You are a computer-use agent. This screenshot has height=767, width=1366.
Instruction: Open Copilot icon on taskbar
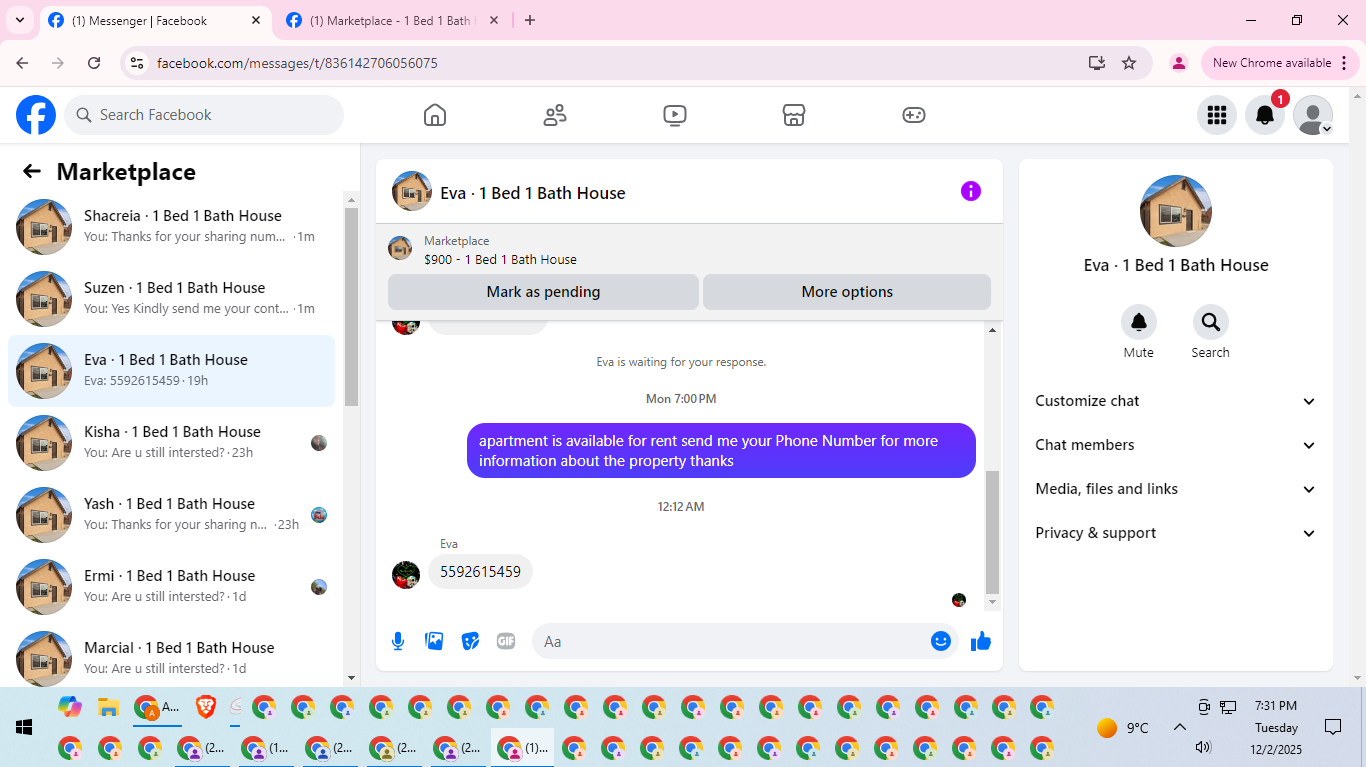[x=69, y=708]
